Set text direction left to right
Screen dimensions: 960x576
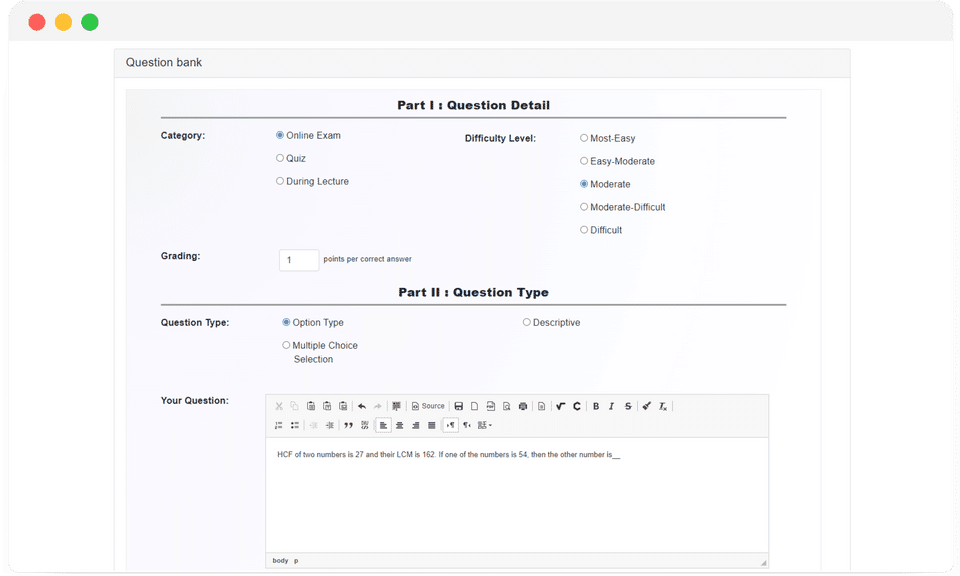coord(451,425)
